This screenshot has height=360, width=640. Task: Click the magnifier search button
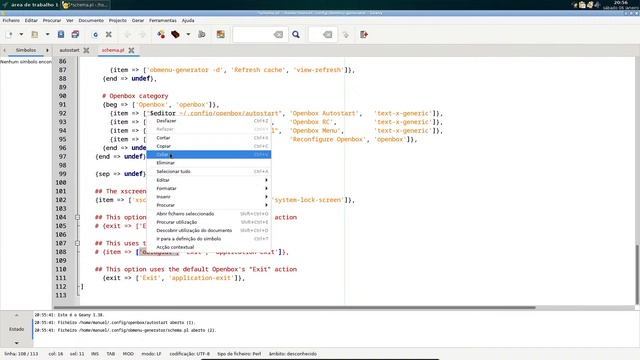click(x=296, y=35)
